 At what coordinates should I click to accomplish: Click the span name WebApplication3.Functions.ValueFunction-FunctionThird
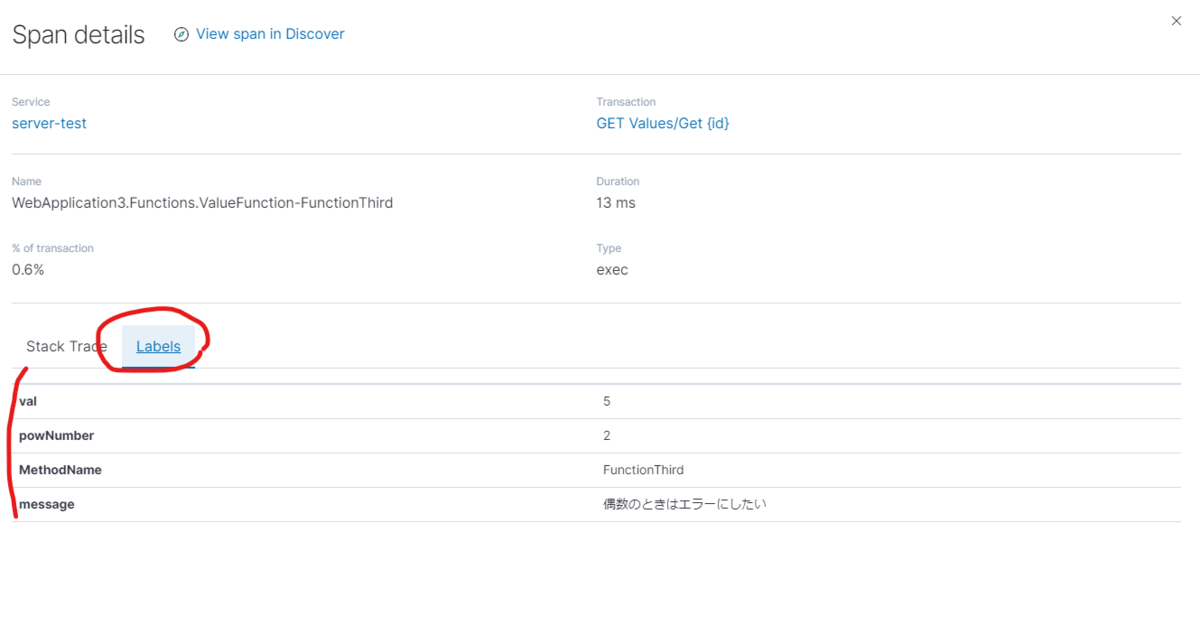pos(202,203)
